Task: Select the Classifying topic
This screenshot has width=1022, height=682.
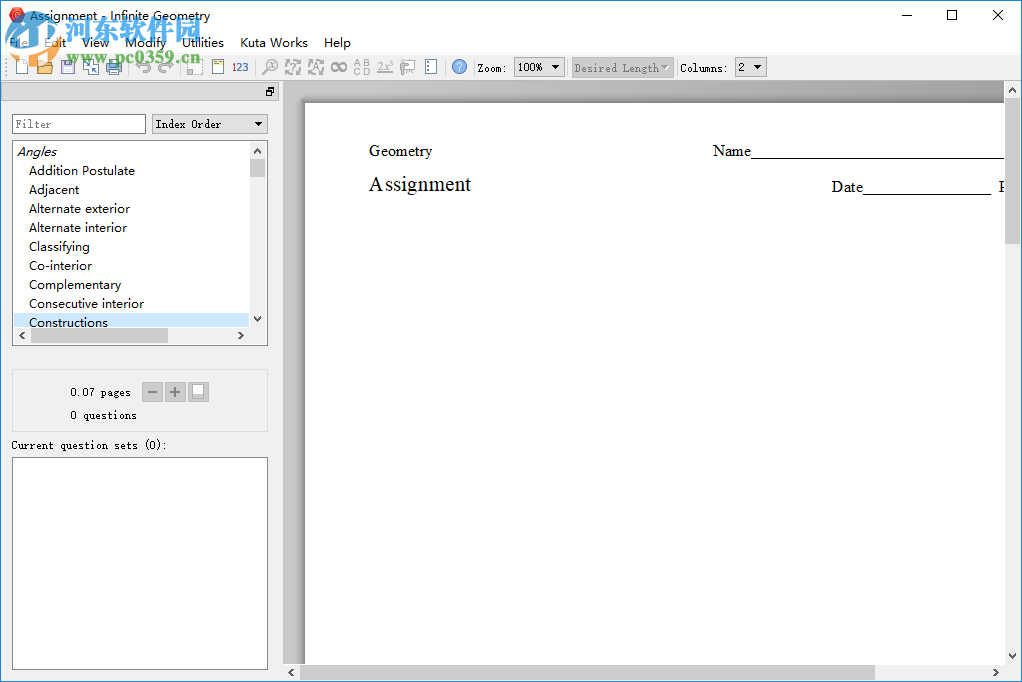Action: click(x=59, y=246)
